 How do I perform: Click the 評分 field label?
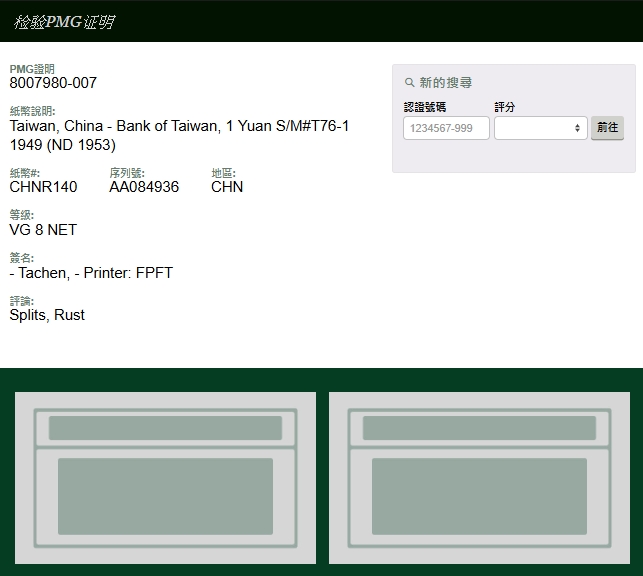[504, 107]
